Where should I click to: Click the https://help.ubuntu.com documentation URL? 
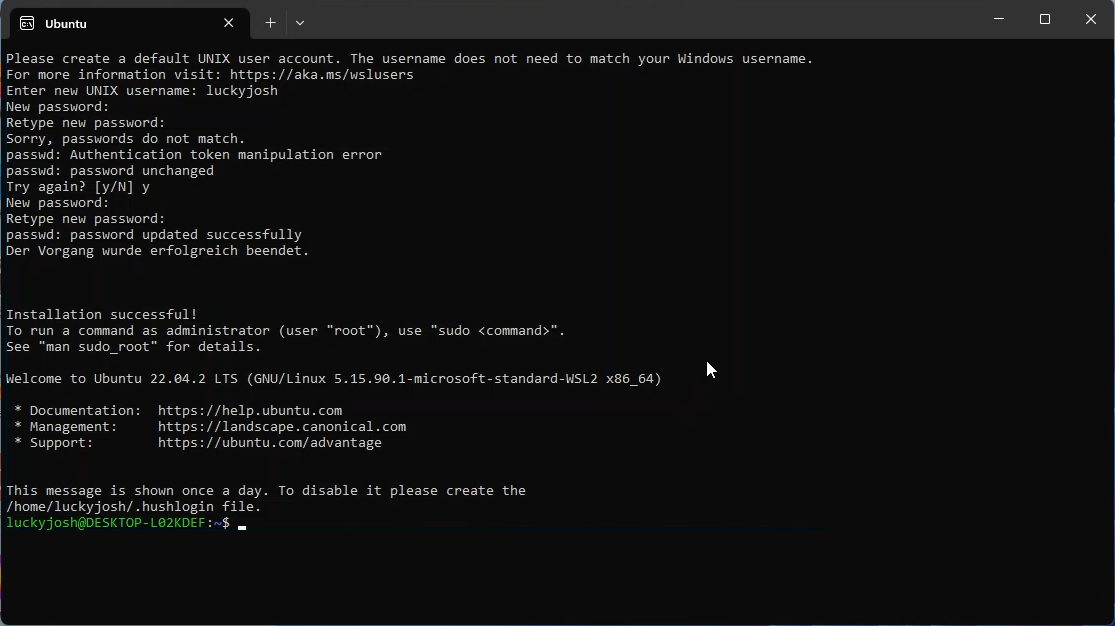[250, 410]
